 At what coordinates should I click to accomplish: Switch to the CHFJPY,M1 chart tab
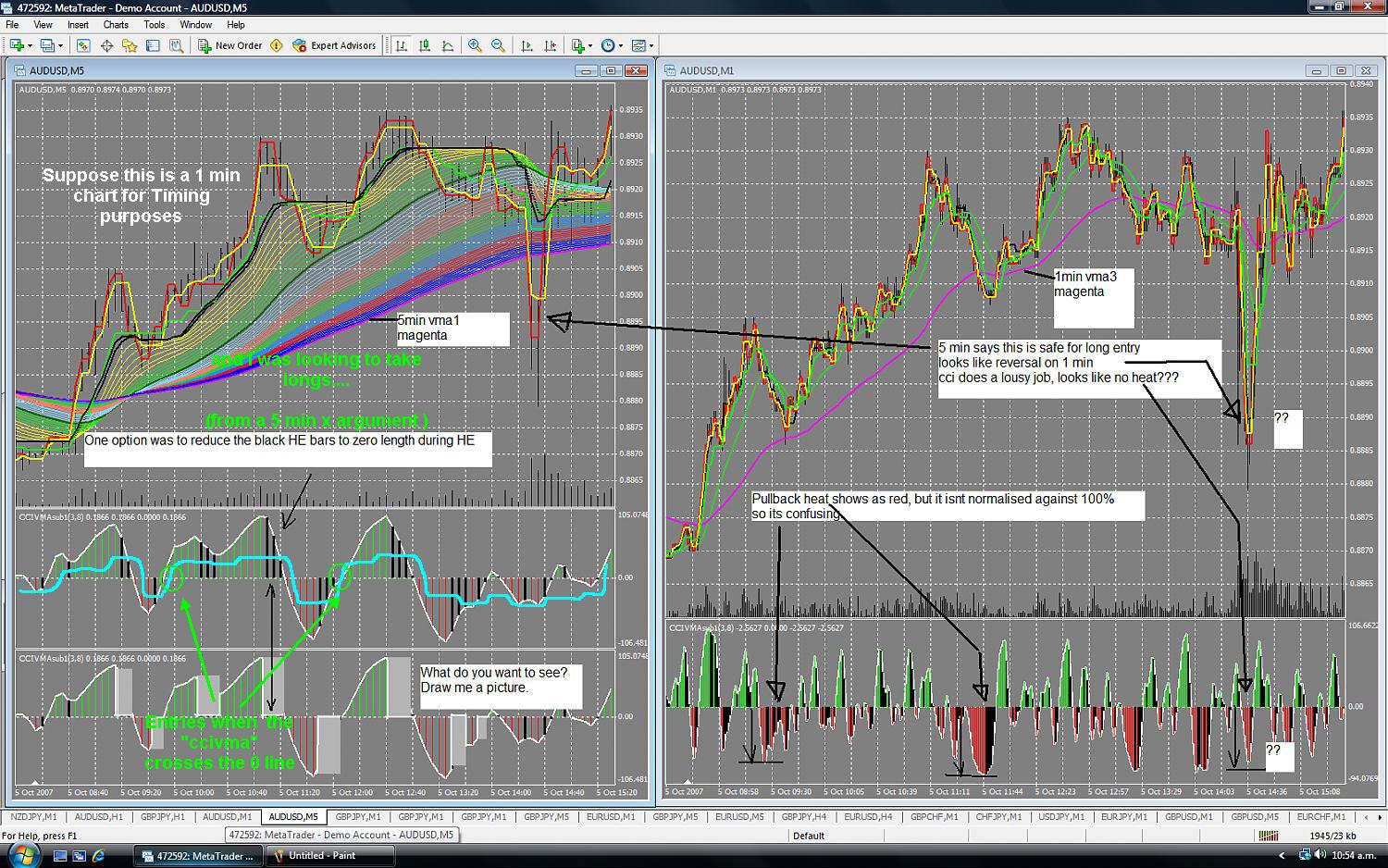tap(998, 817)
